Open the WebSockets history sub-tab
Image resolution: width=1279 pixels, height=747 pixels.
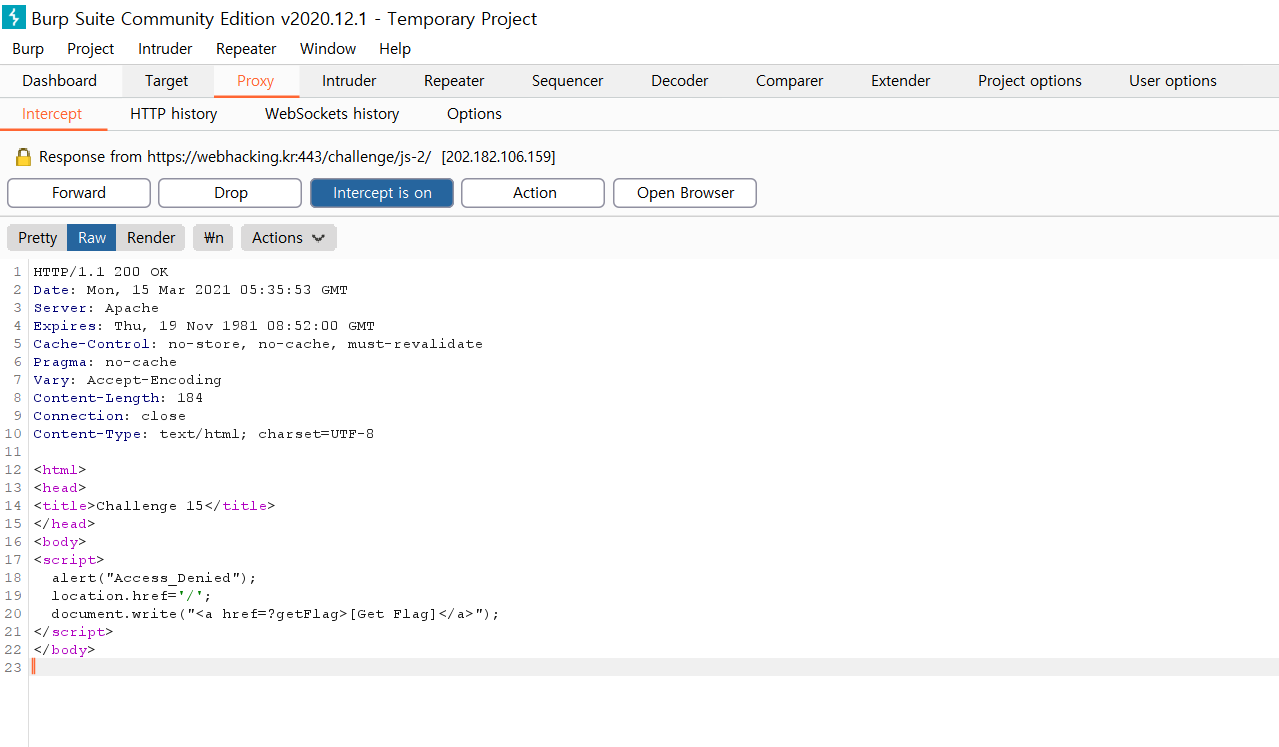pyautogui.click(x=332, y=114)
